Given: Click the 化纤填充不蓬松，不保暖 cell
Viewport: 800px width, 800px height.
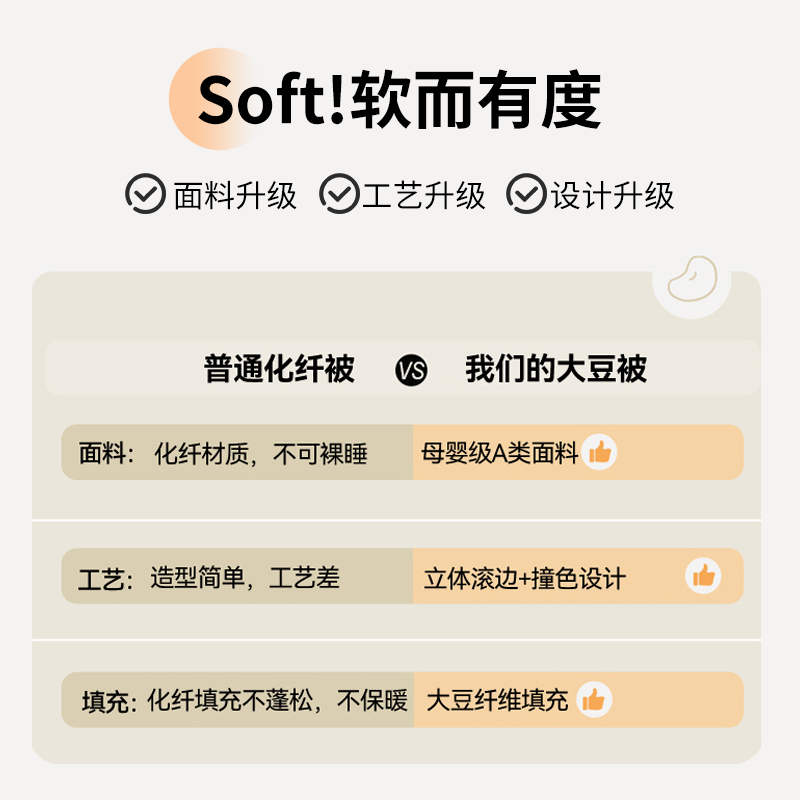Looking at the screenshot, I should pyautogui.click(x=277, y=701).
